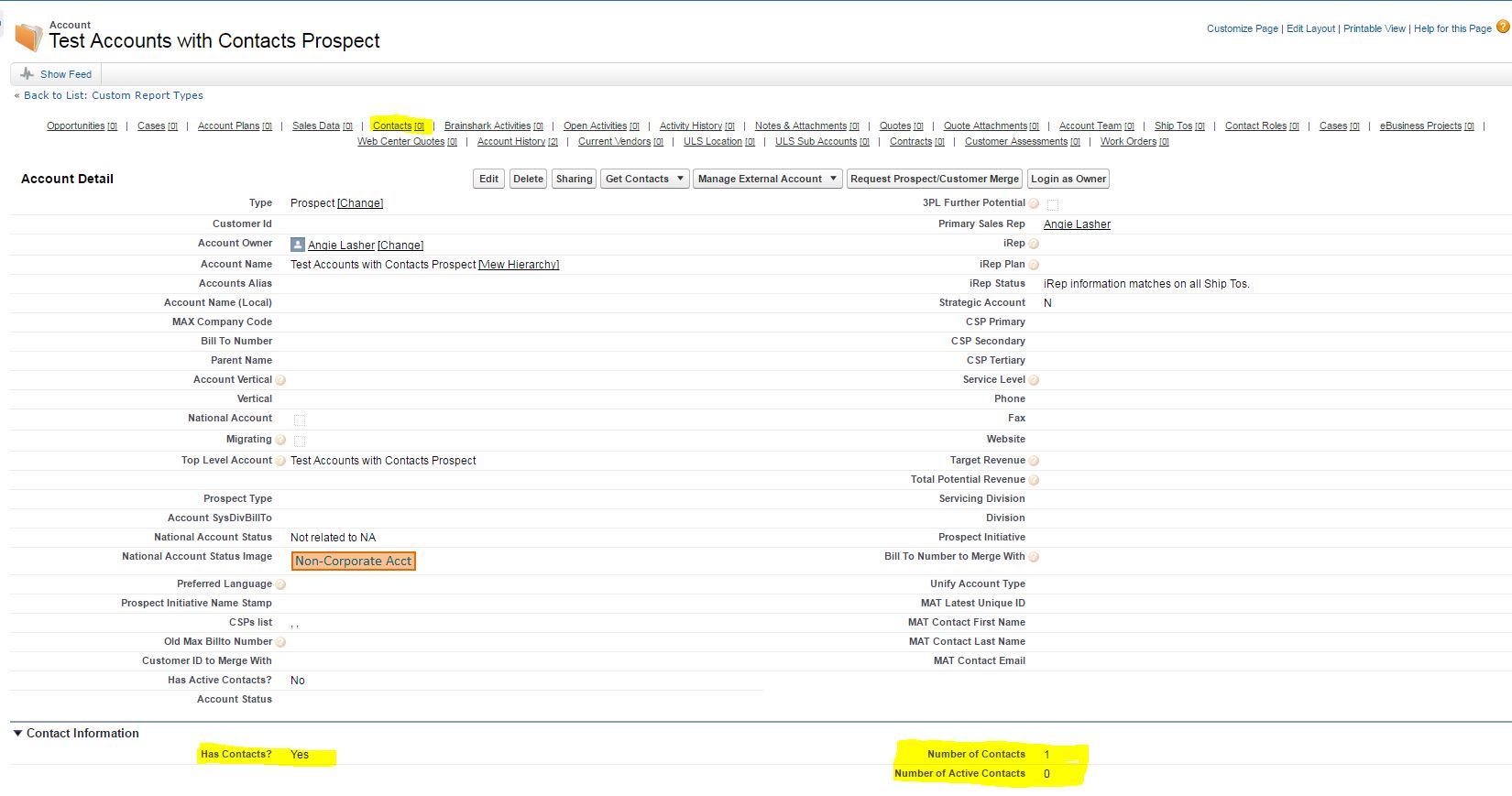Jump to Contracts related list
The image size is (1512, 796).
pos(917,142)
